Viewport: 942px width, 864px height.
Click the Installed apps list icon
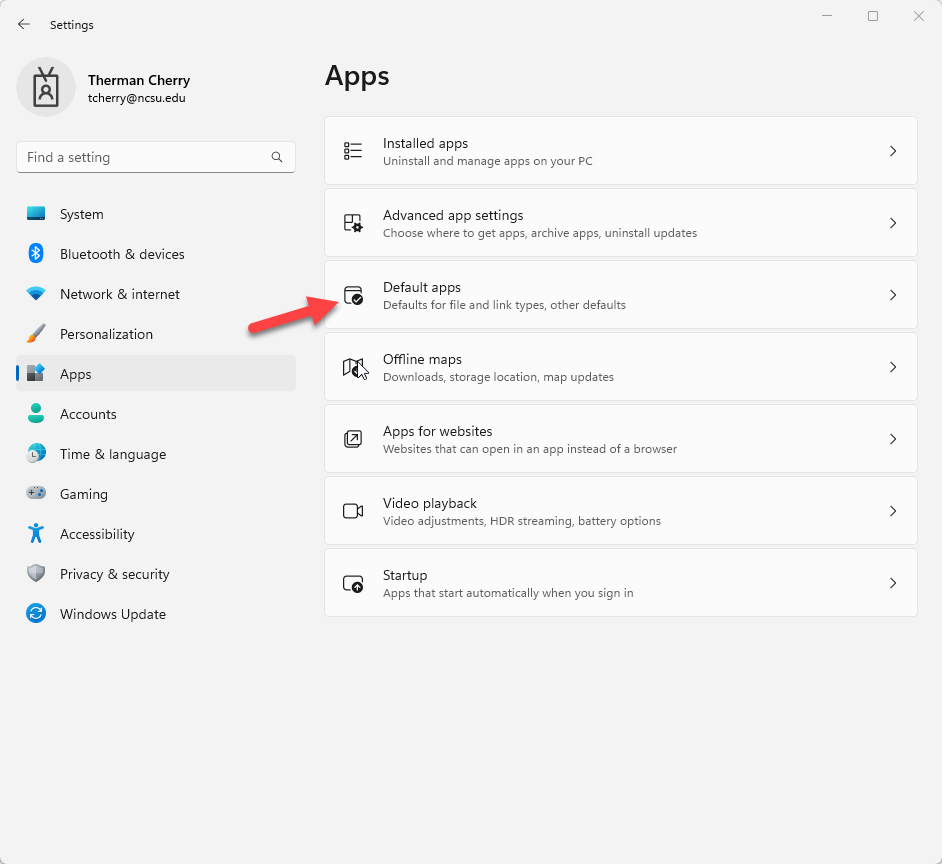[x=353, y=151]
